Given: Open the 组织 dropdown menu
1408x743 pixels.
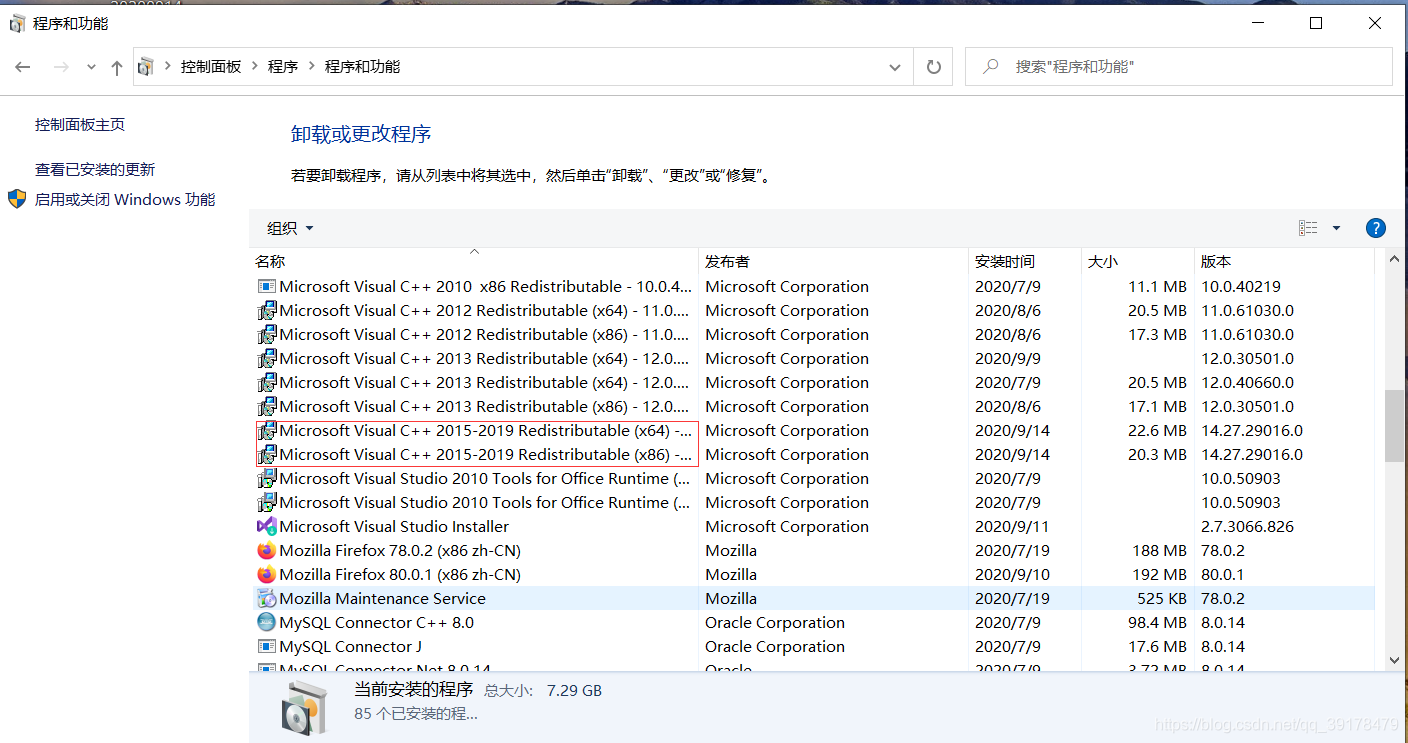Looking at the screenshot, I should coord(288,227).
